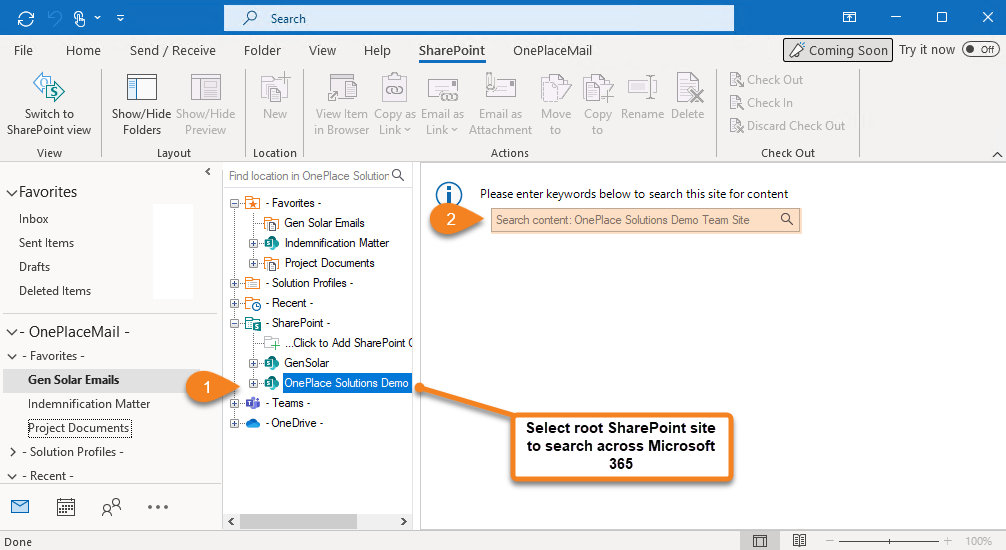Viewport: 1006px width, 550px height.
Task: Click the tree horizontal scrollbar right arrow
Action: [404, 521]
